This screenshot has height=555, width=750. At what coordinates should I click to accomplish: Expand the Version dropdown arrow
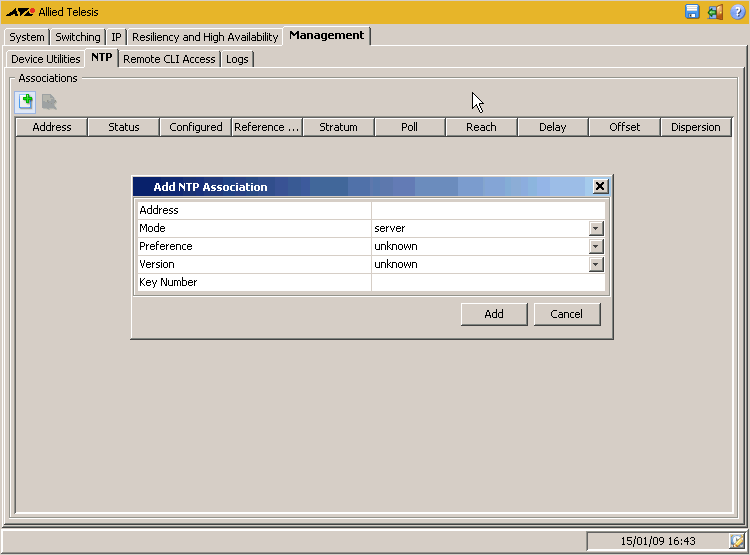(596, 264)
